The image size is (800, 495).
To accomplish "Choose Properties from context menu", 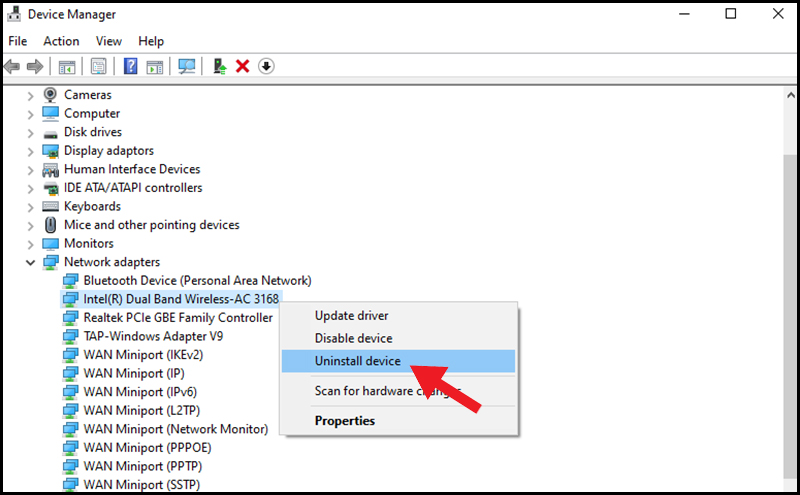I will (399, 421).
